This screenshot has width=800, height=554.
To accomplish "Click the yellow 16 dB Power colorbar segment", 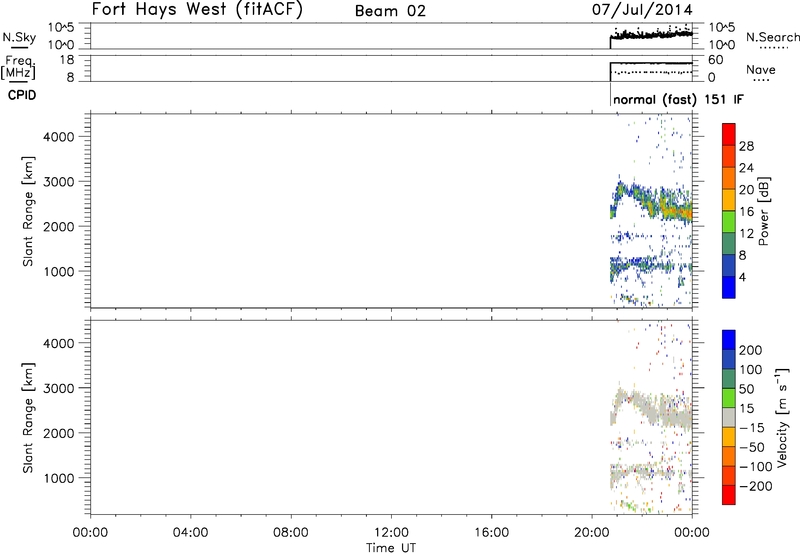I will [729, 199].
